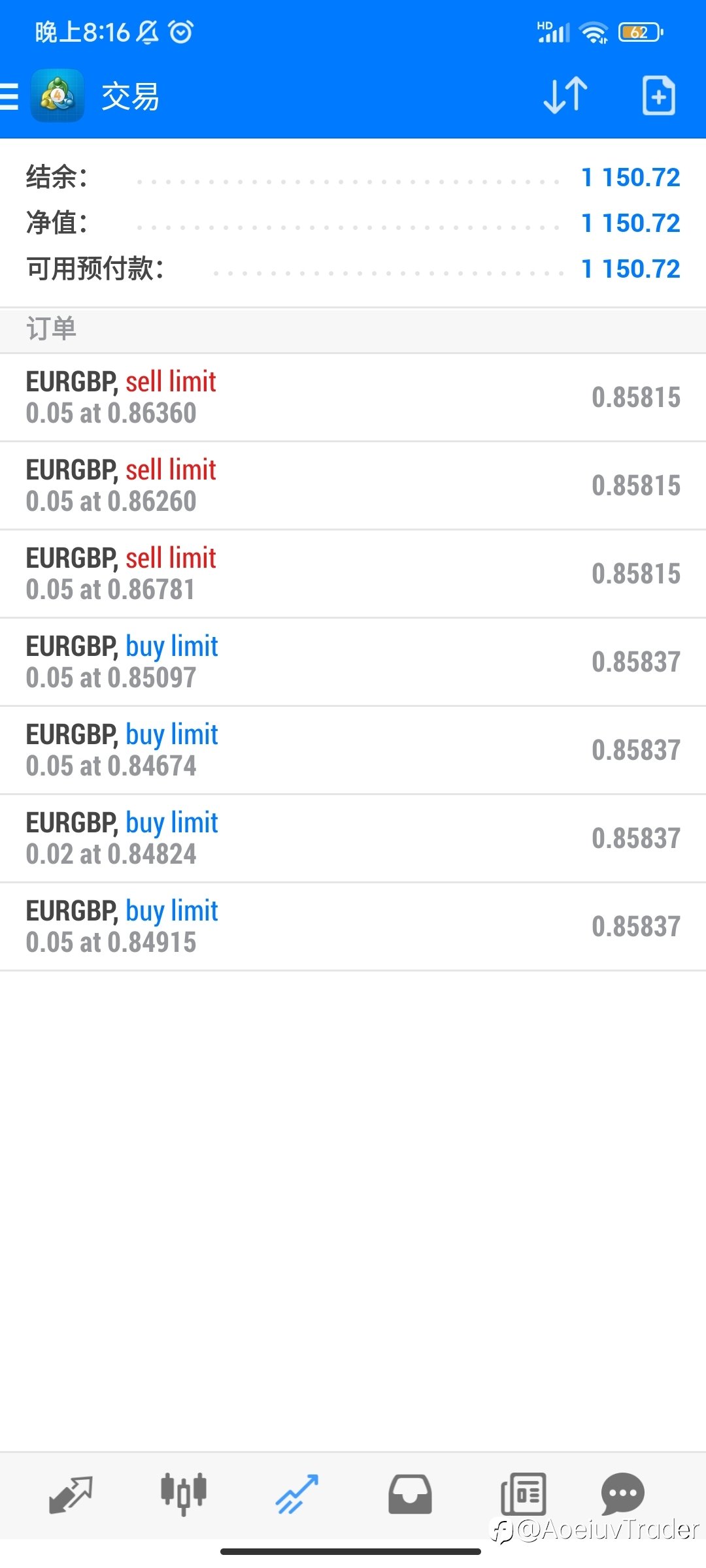Select sell limit order at 0.86360
The height and width of the screenshot is (1568, 706).
point(353,397)
